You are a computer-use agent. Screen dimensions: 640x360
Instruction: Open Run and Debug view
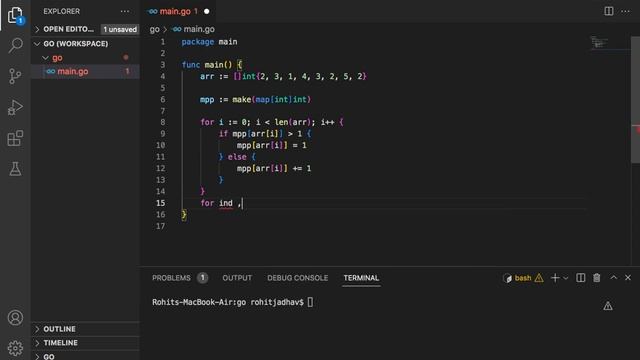click(x=15, y=107)
